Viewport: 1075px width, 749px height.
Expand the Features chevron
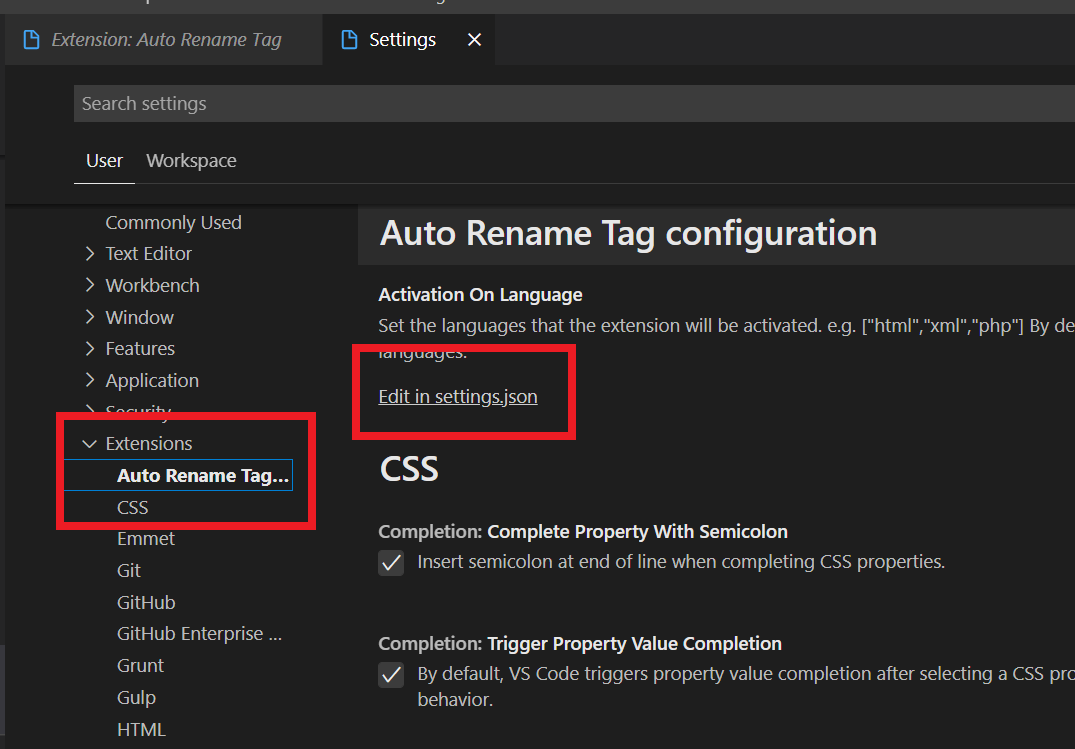(90, 348)
